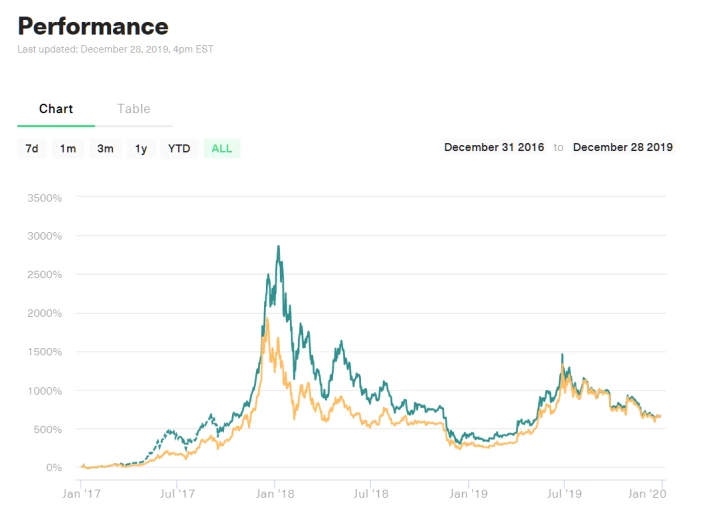Click the Performance heading
The image size is (710, 517).
[93, 26]
